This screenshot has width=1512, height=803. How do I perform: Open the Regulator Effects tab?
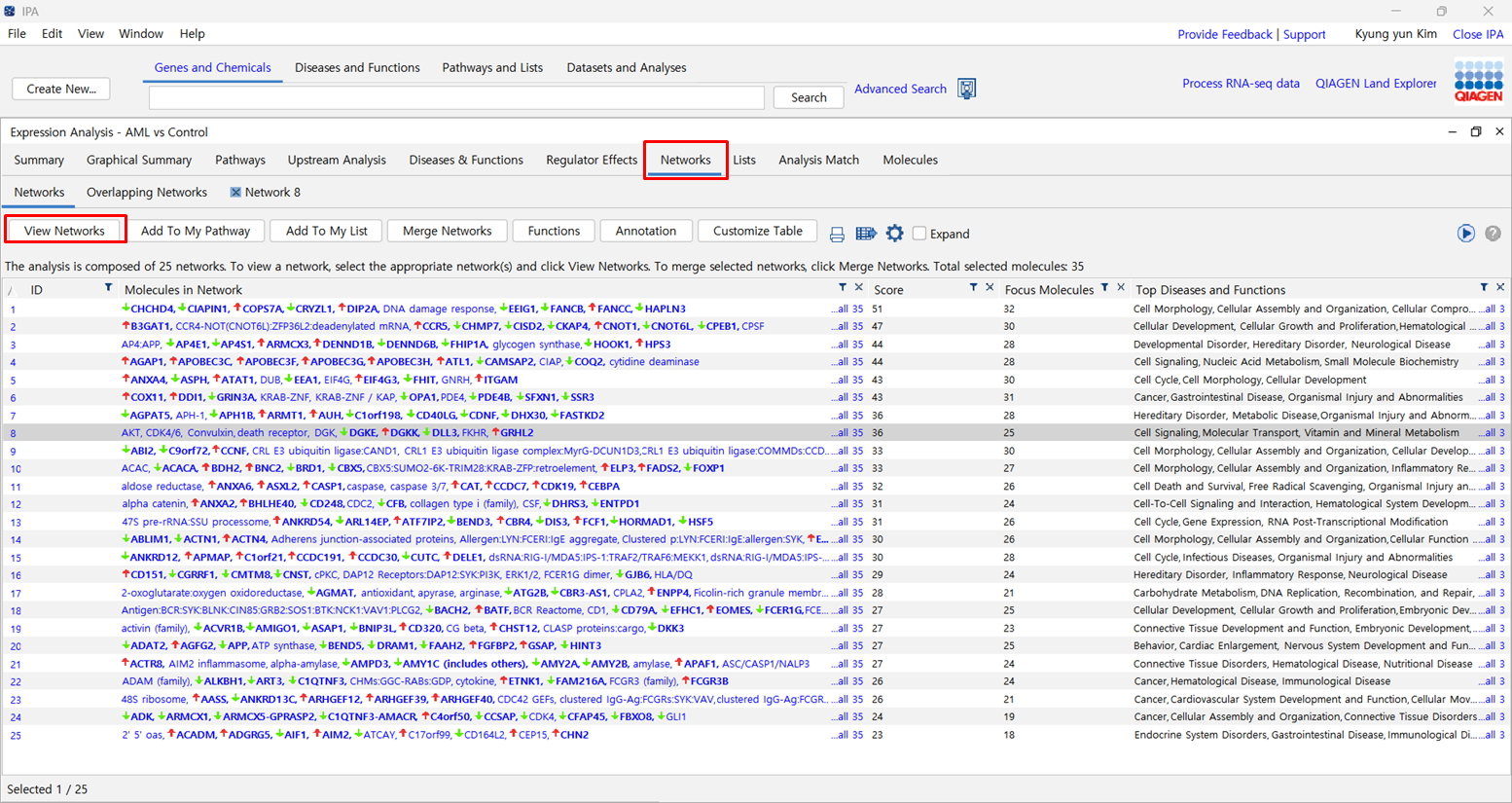pyautogui.click(x=592, y=160)
